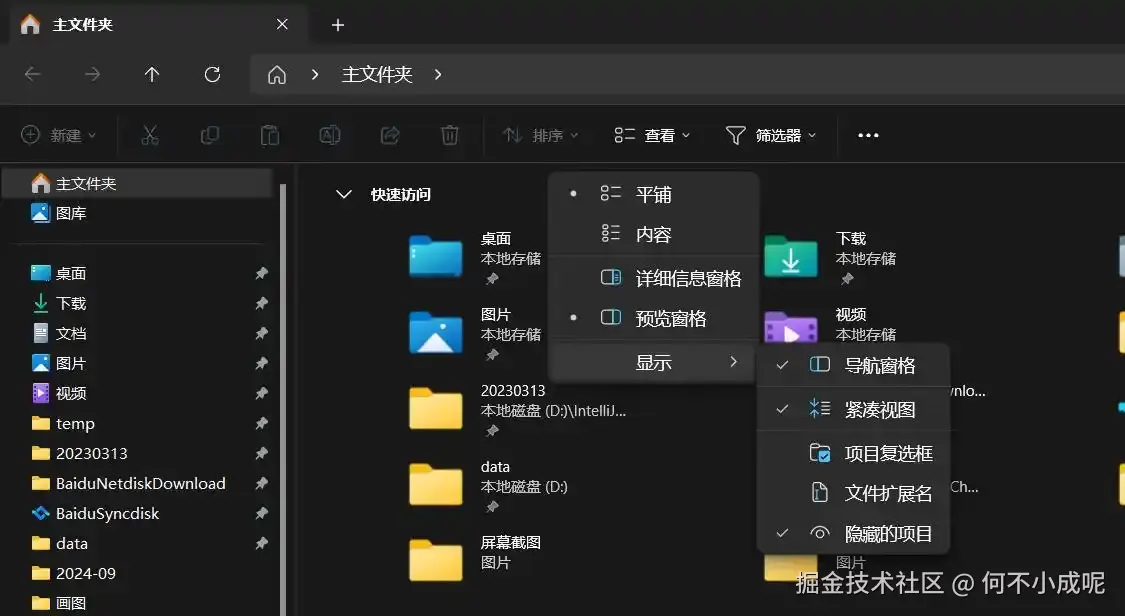Click the Paste clipboard icon
Viewport: 1125px width, 616px height.
270,135
